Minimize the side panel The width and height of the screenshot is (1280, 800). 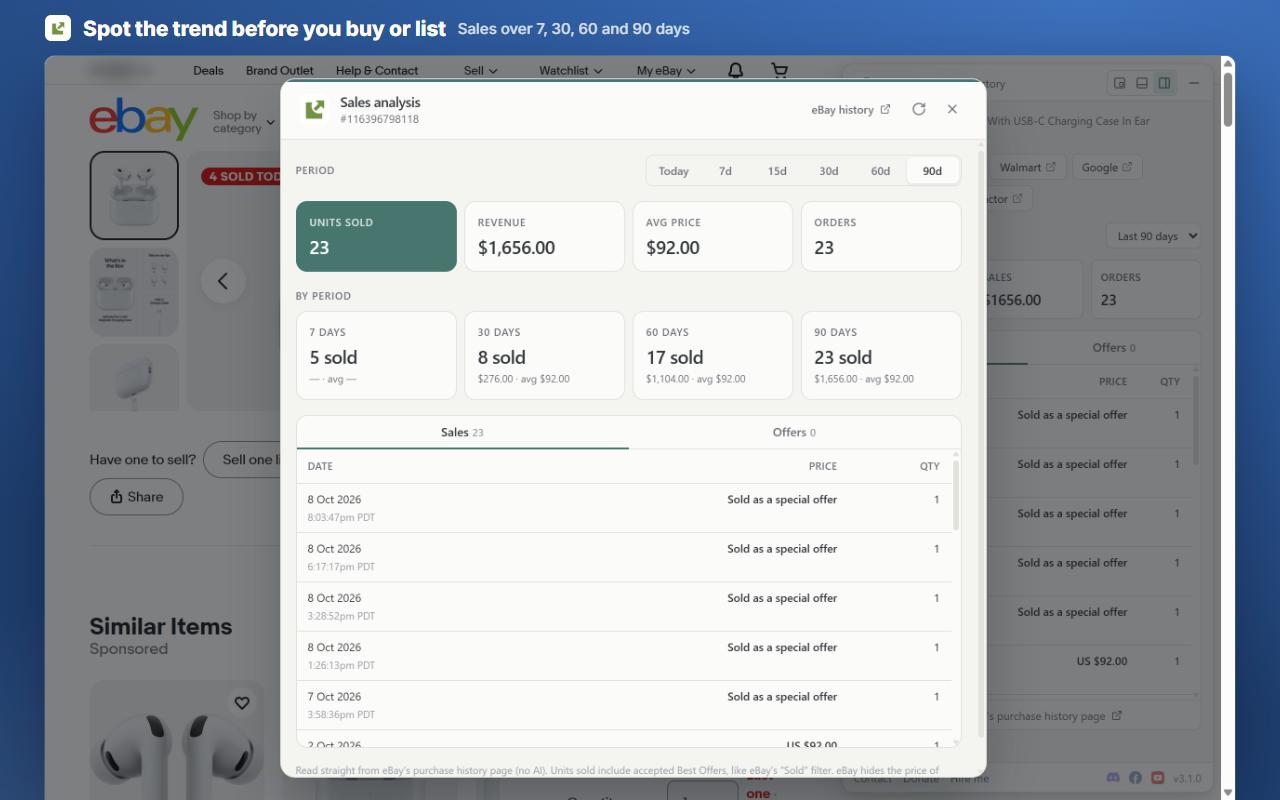1196,83
